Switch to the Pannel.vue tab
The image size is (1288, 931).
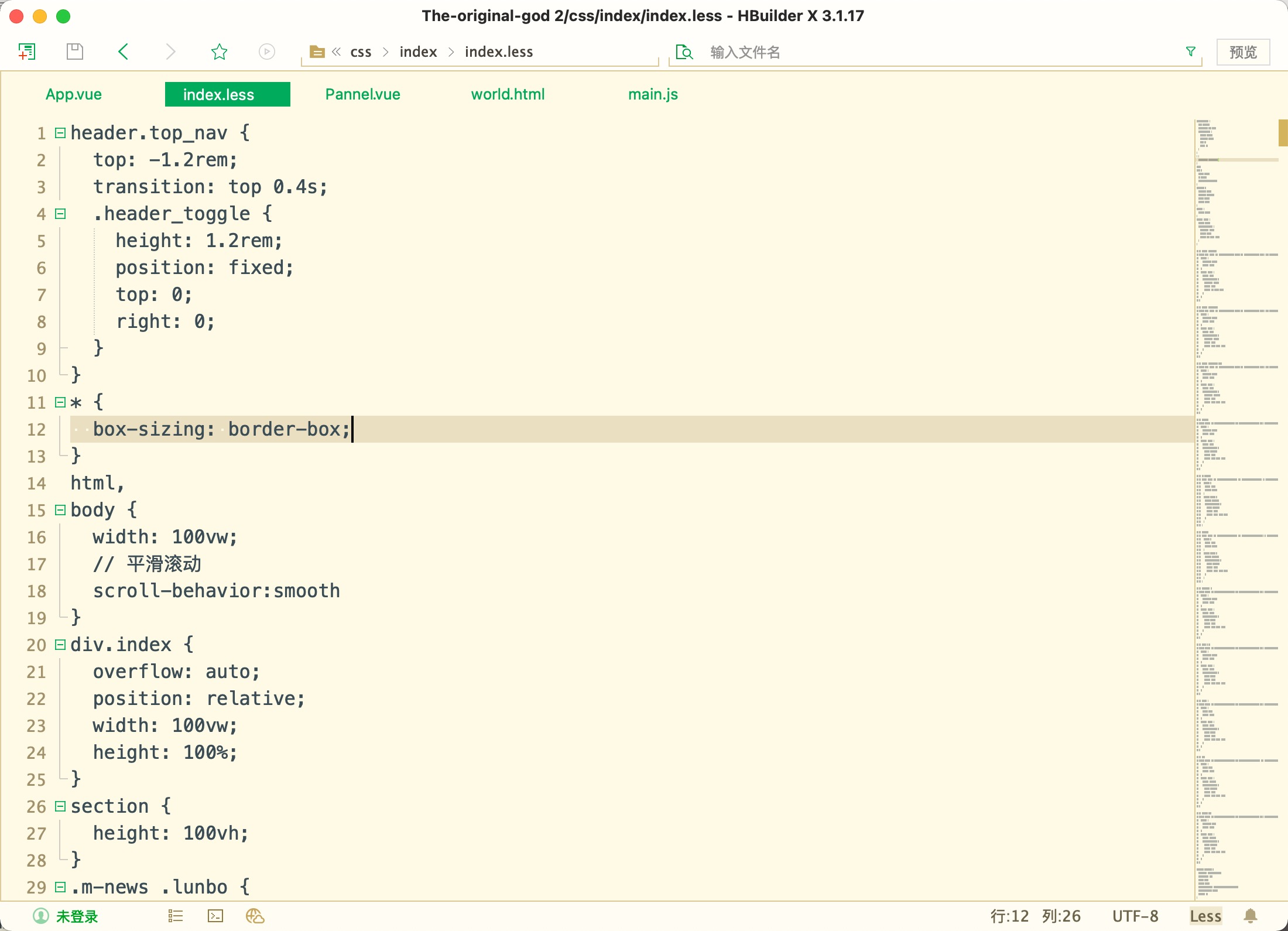[x=362, y=94]
